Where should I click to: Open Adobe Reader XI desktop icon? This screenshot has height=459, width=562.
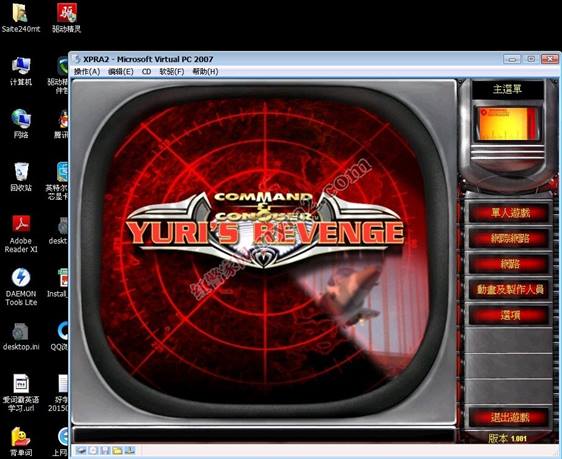click(21, 234)
